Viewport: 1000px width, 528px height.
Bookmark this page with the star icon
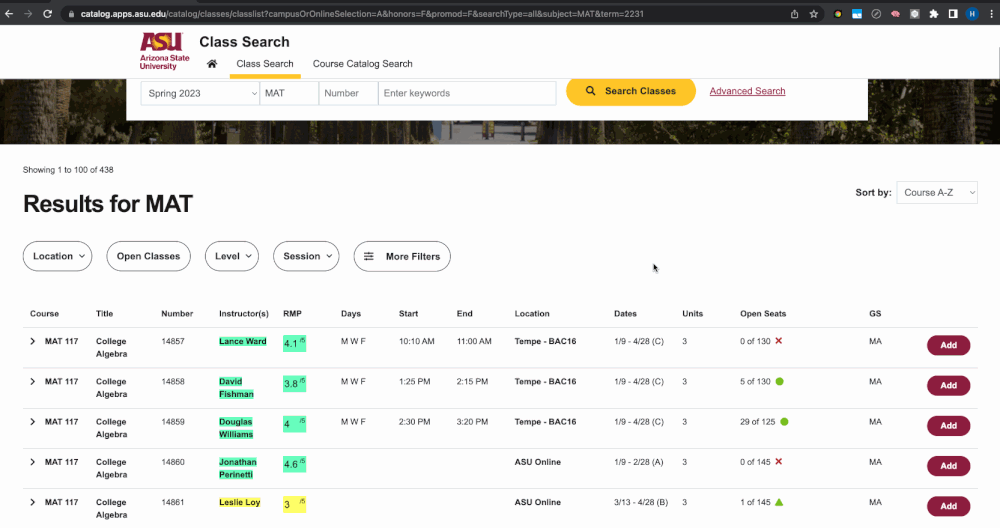[814, 14]
